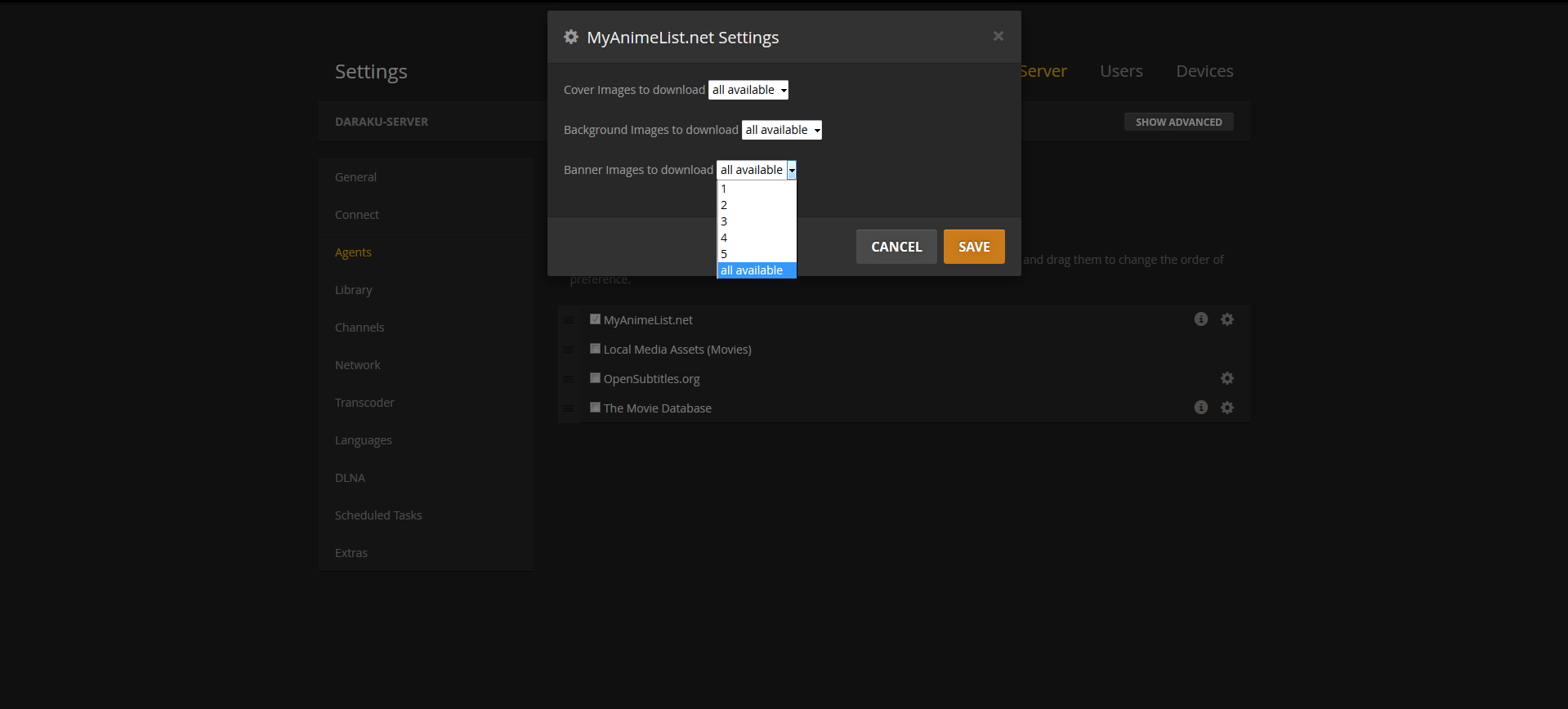This screenshot has width=1568, height=709.
Task: Click Show Advanced button
Action: 1179,122
